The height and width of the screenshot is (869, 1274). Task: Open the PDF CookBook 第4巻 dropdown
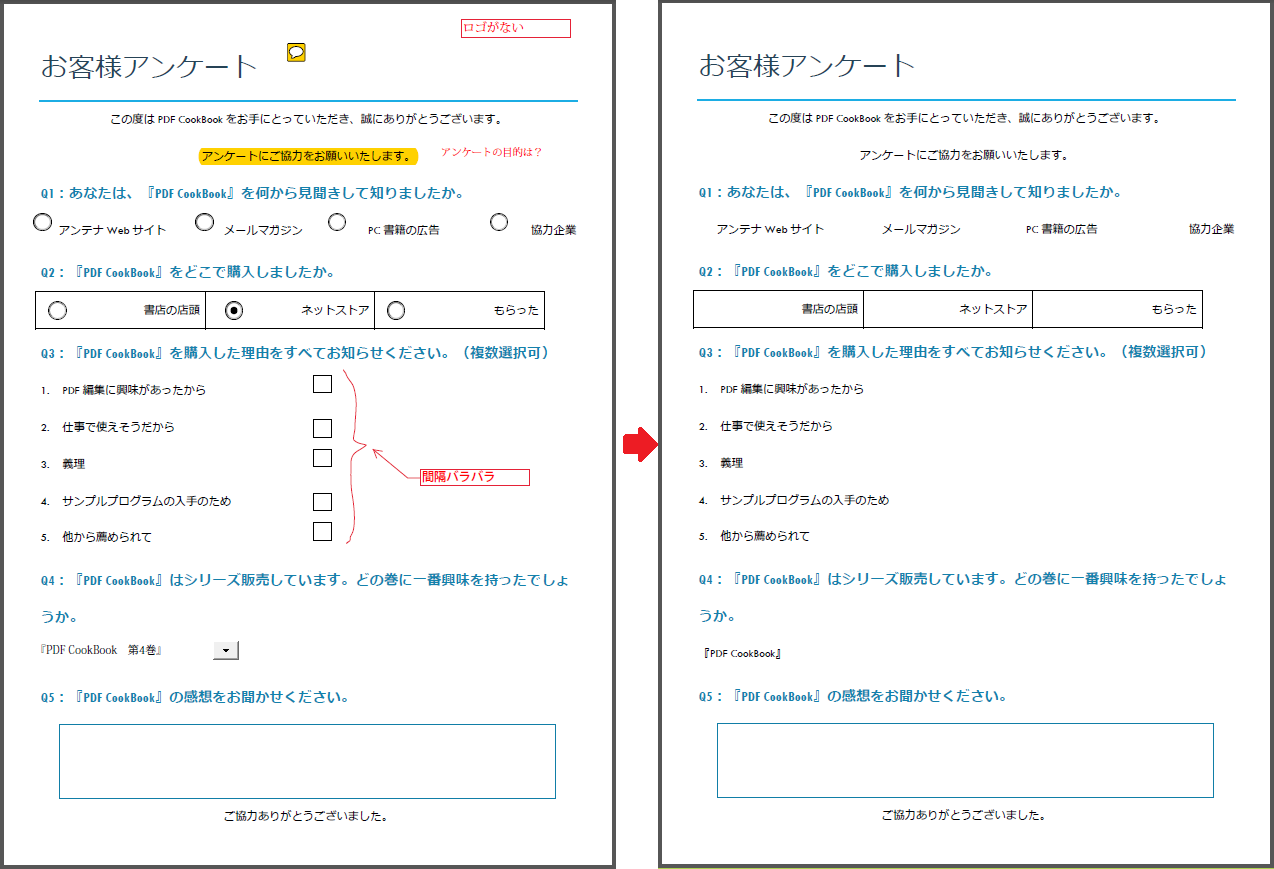tap(225, 649)
